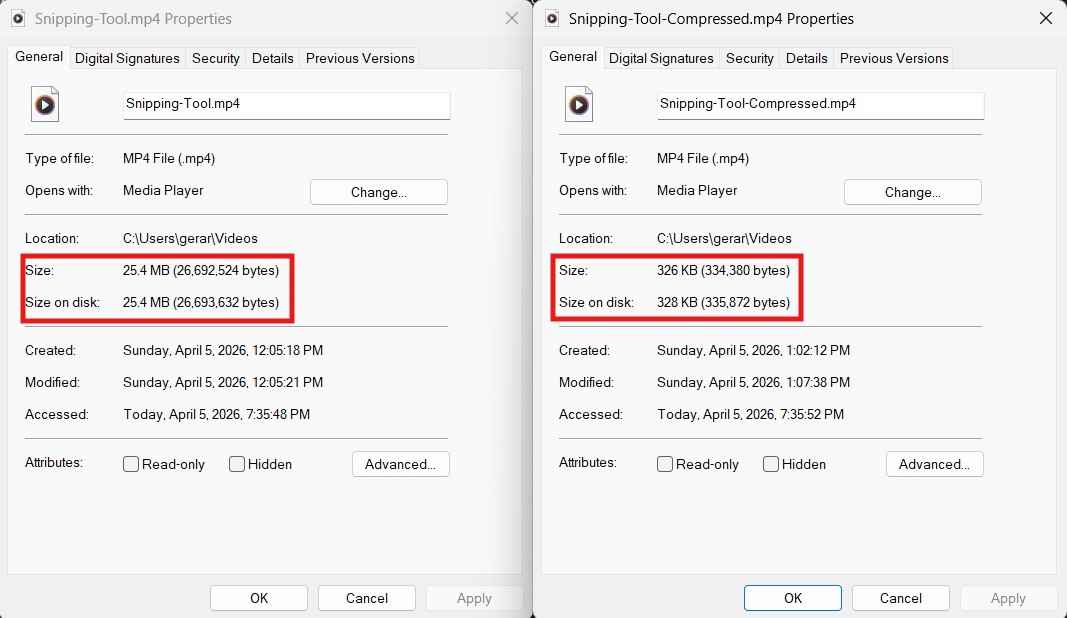Cancel the Snipping-Tool.mp4 Properties dialog
1067x618 pixels.
click(366, 597)
